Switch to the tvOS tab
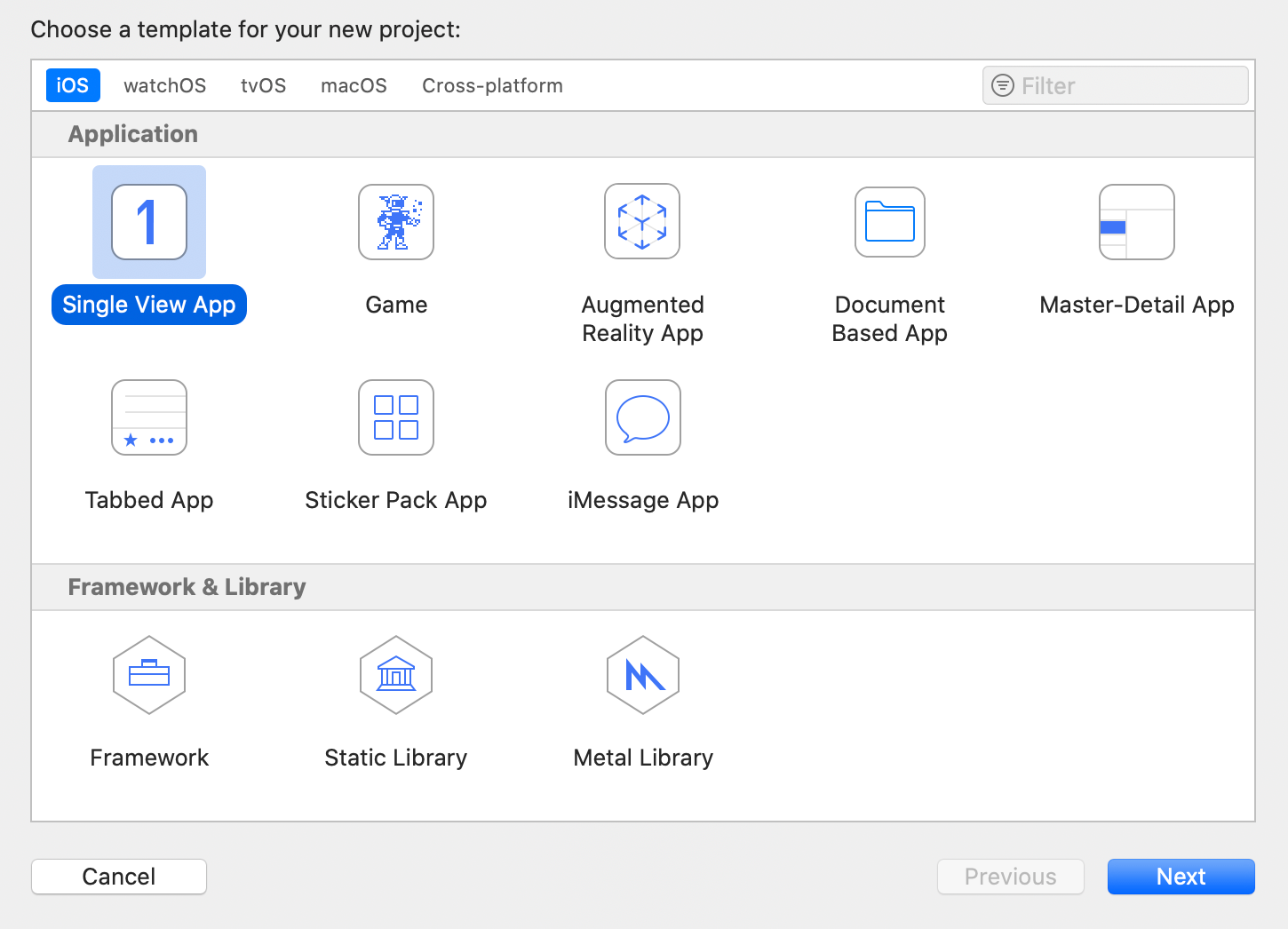Viewport: 1288px width, 929px height. [x=263, y=85]
